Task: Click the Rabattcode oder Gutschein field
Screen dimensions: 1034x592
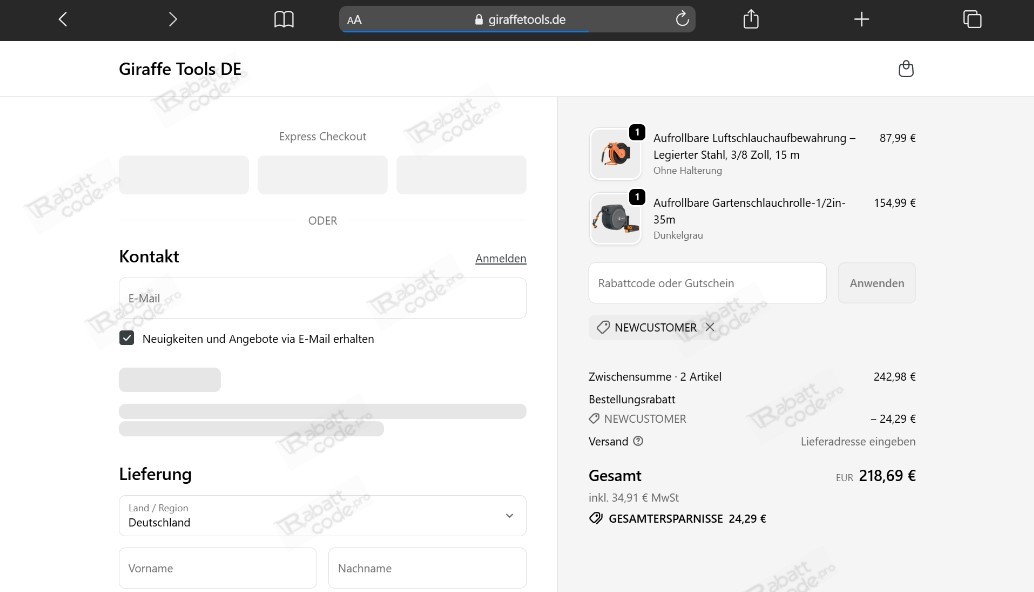Action: tap(707, 283)
